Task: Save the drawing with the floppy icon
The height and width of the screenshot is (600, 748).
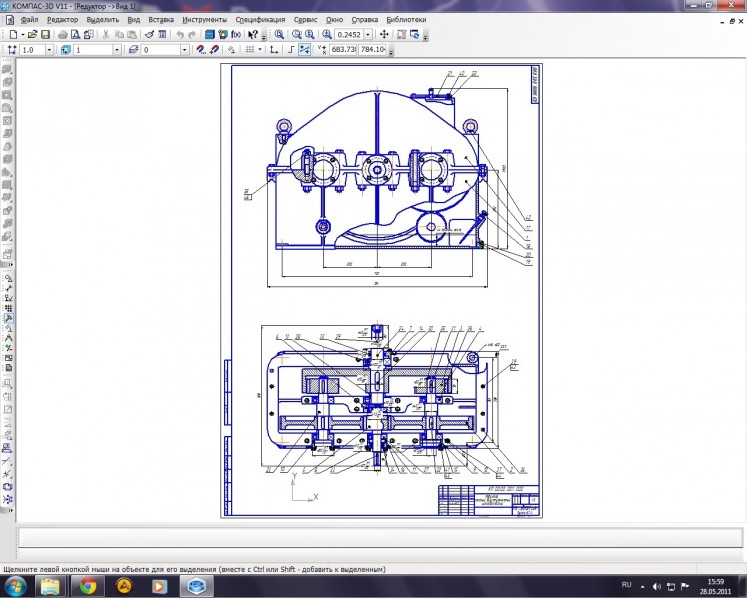Action: pyautogui.click(x=45, y=34)
